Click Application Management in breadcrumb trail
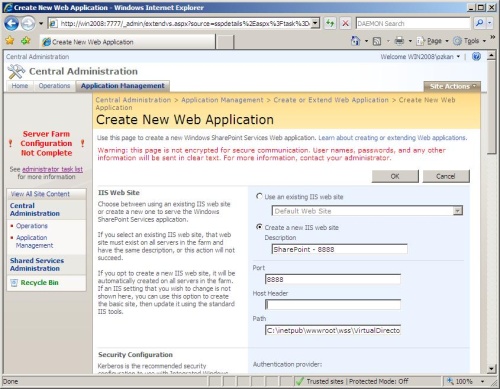The width and height of the screenshot is (500, 389). [x=222, y=100]
